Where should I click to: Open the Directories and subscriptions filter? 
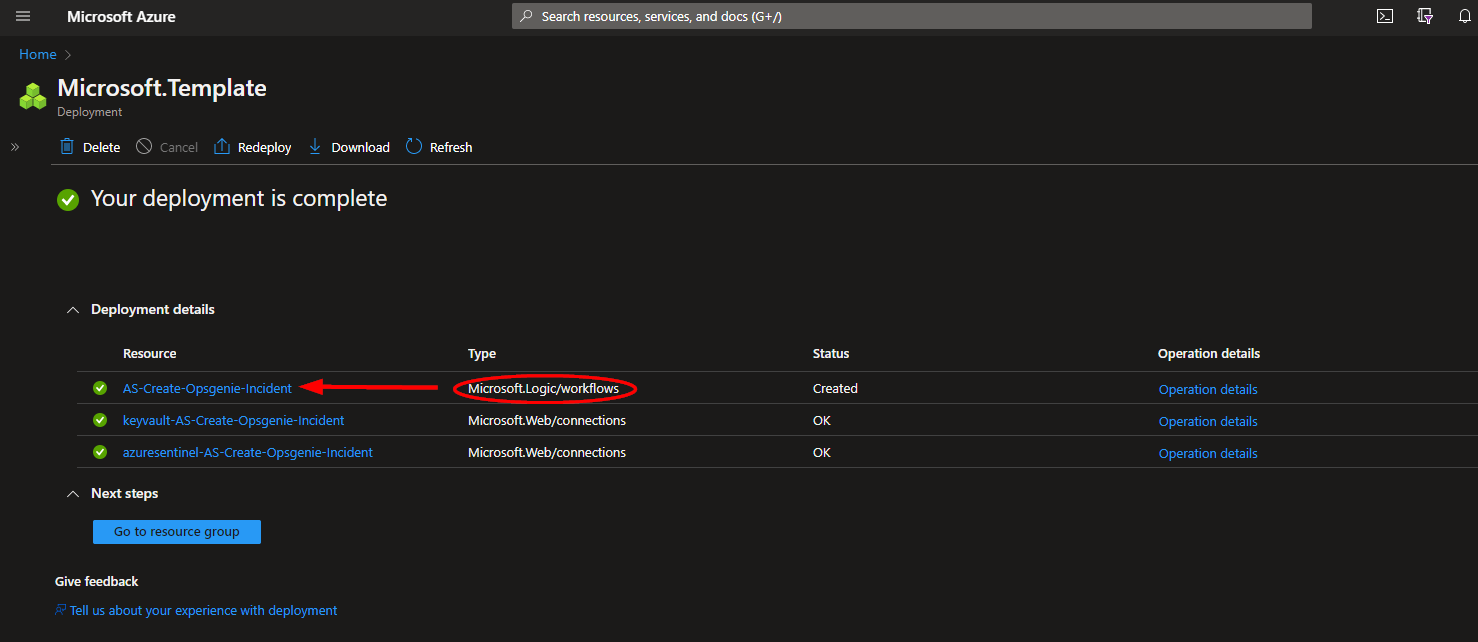point(1425,16)
